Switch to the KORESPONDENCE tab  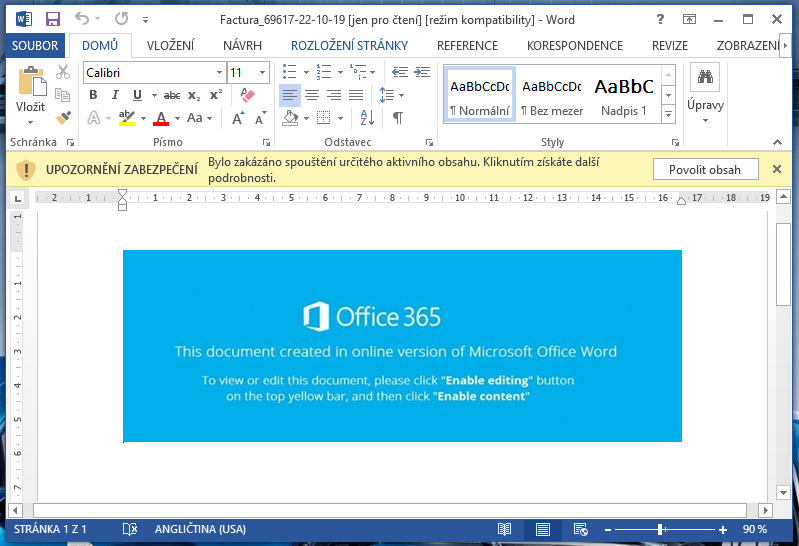575,45
